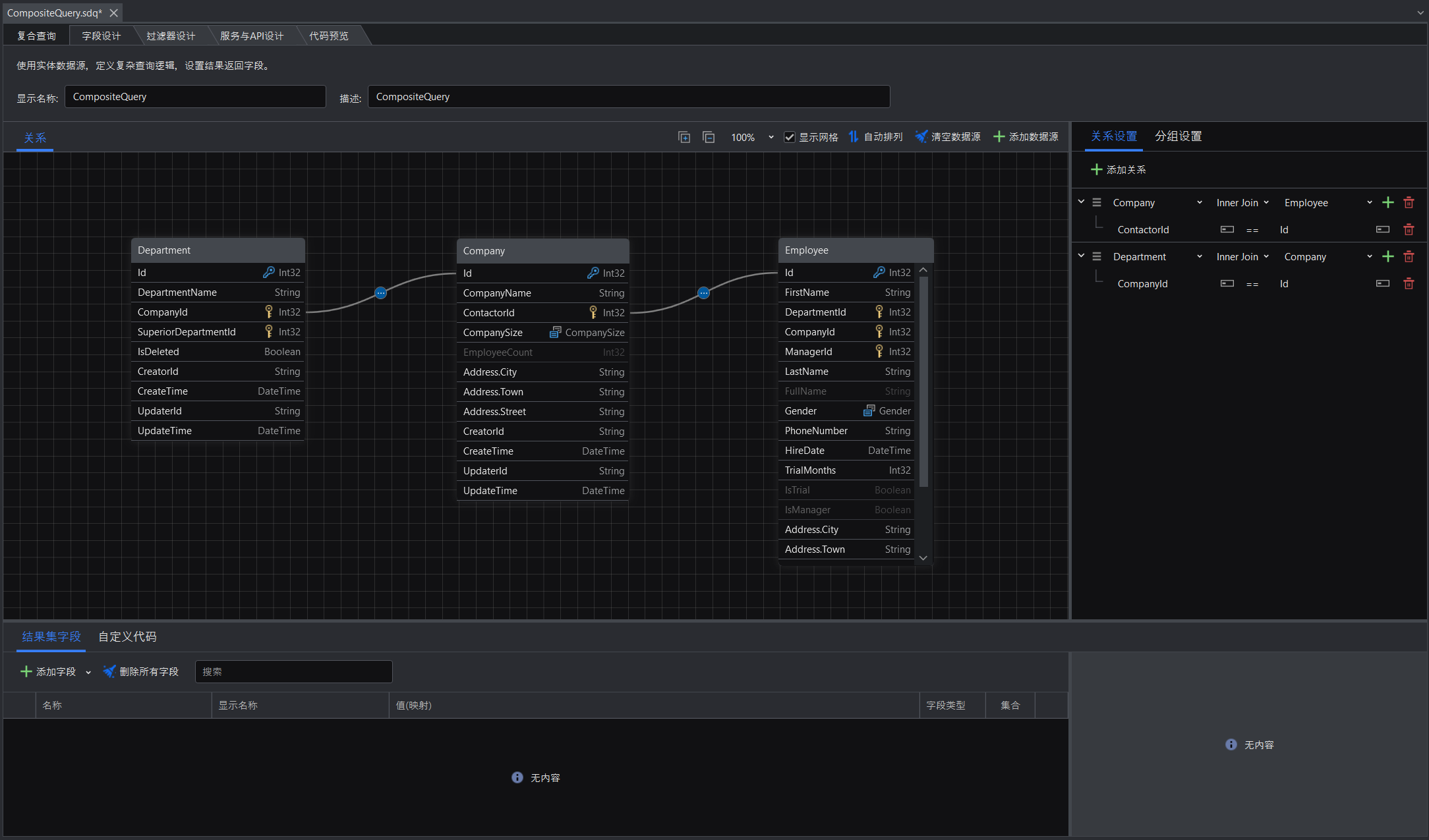Click field picker icon after CompanyId condition
This screenshot has width=1429, height=840.
(1227, 284)
